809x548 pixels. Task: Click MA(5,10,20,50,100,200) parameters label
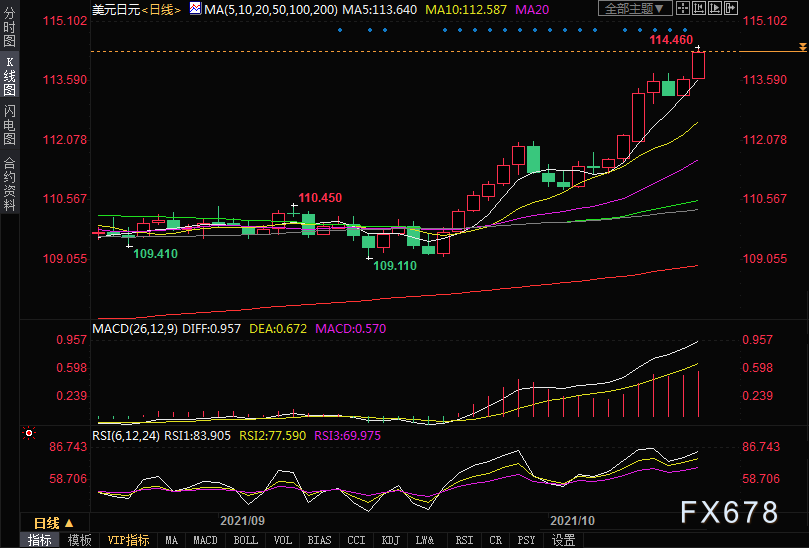click(271, 9)
